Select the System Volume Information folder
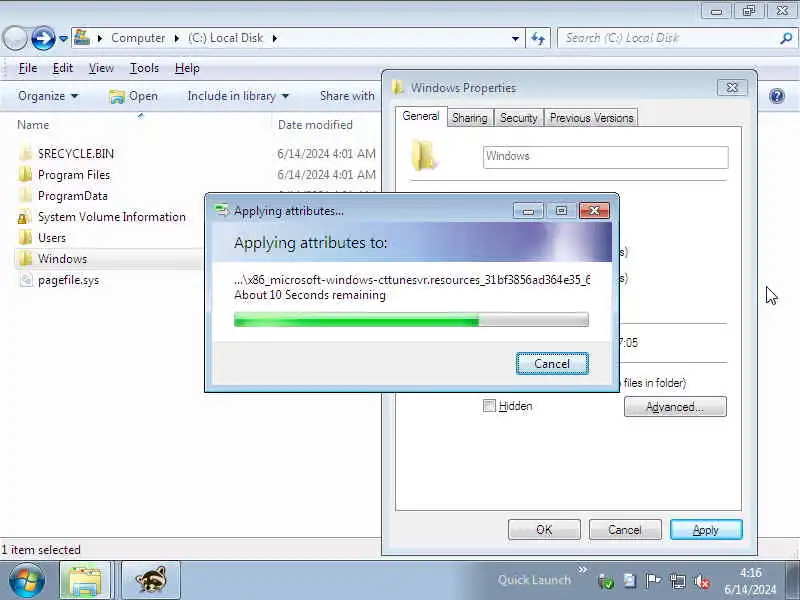Viewport: 800px width, 600px height. pyautogui.click(x=111, y=217)
